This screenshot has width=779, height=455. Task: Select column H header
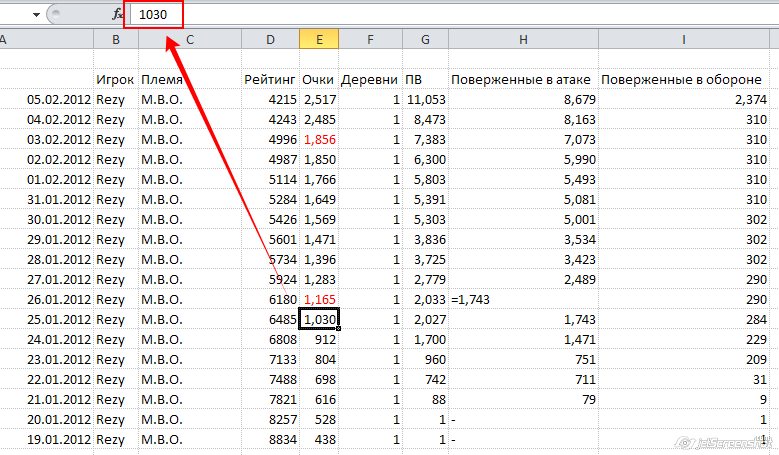click(x=523, y=39)
